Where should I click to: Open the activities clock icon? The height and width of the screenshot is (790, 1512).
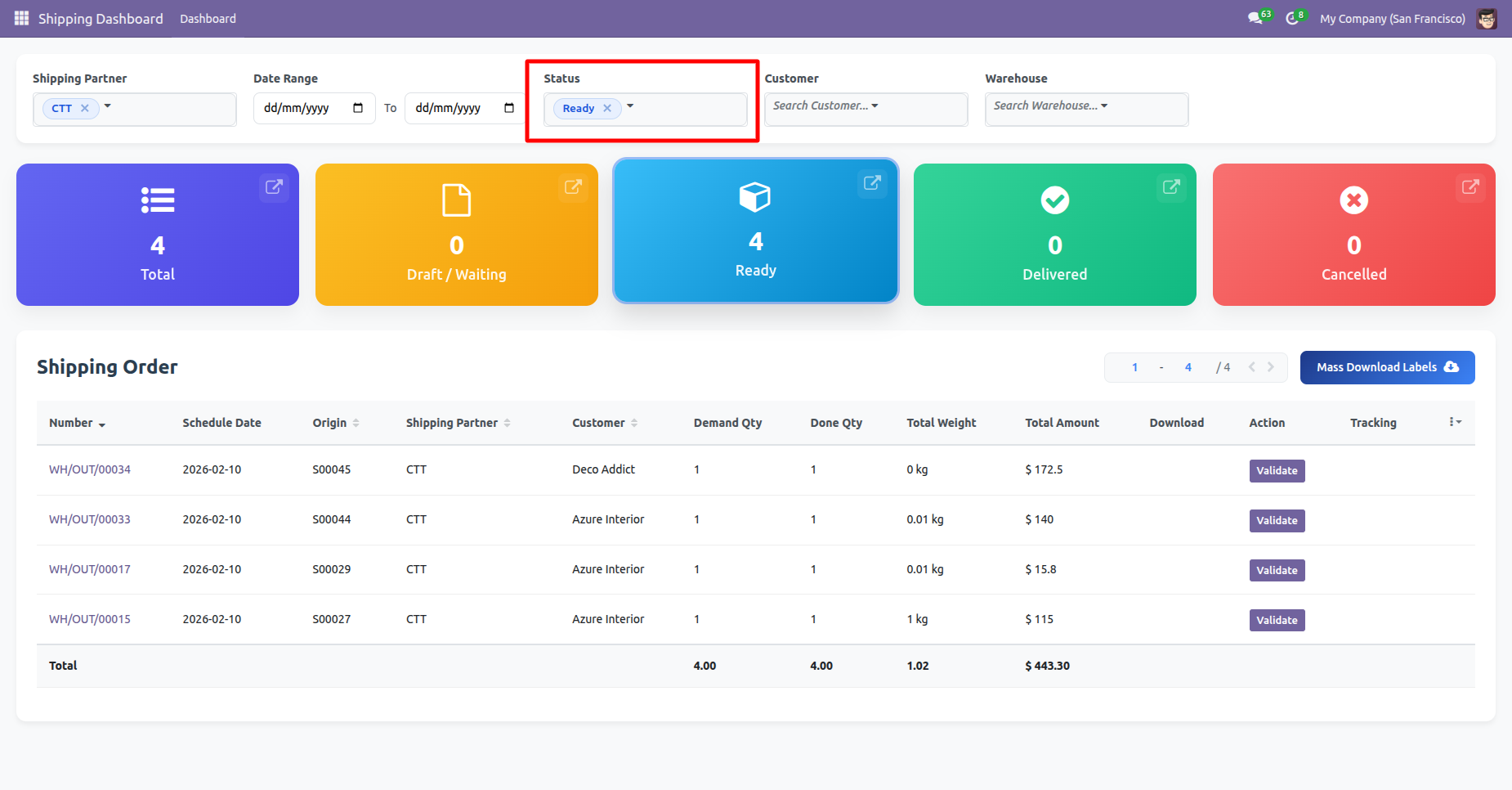(1292, 18)
